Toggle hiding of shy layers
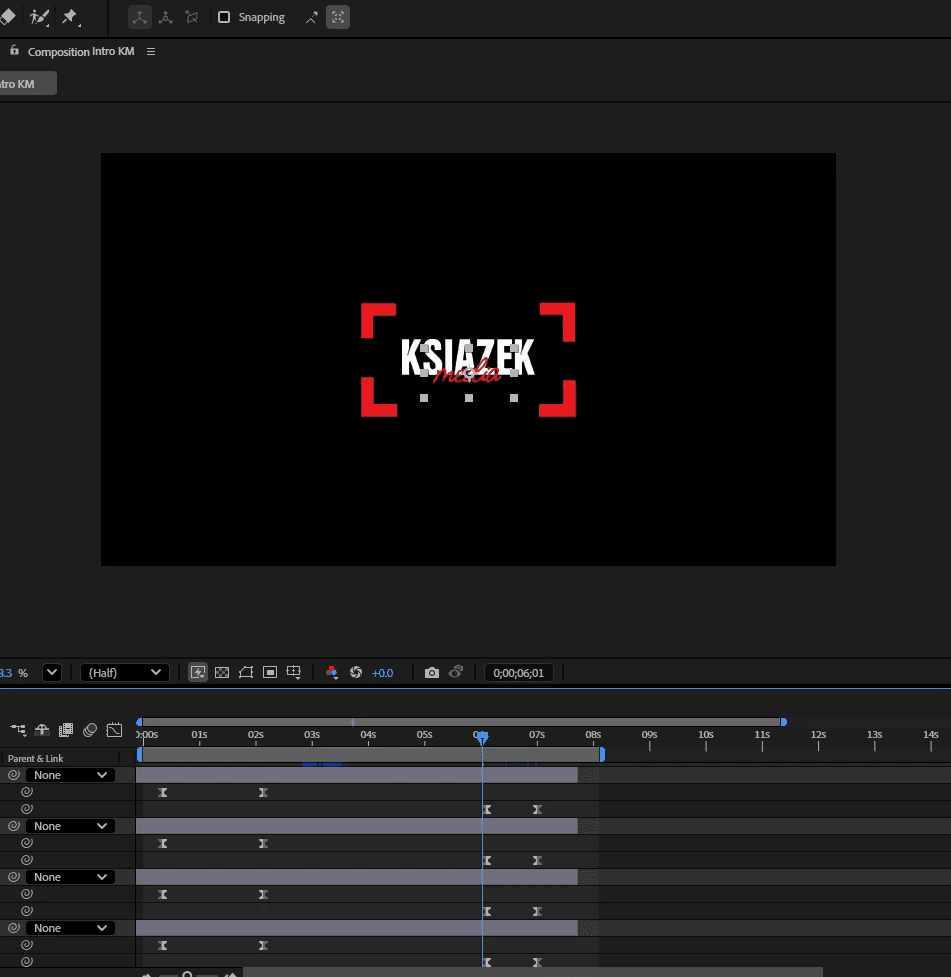The width and height of the screenshot is (951, 977). point(42,730)
